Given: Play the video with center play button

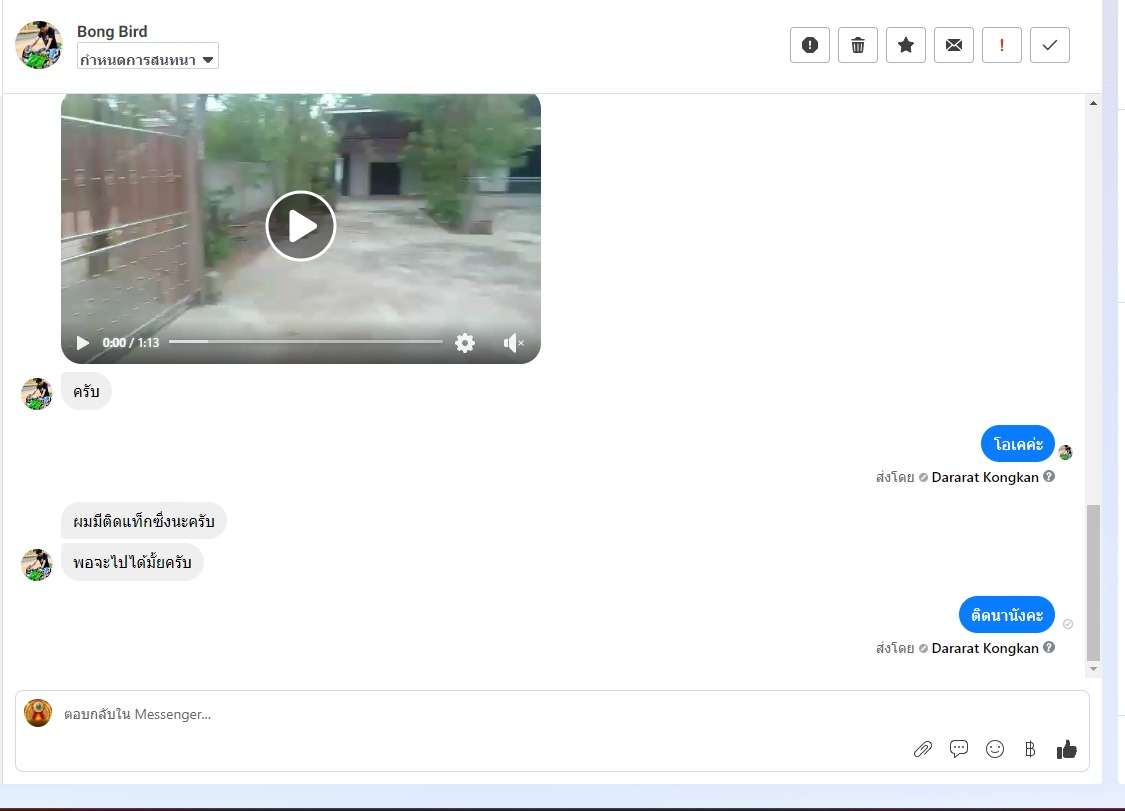Looking at the screenshot, I should (301, 226).
